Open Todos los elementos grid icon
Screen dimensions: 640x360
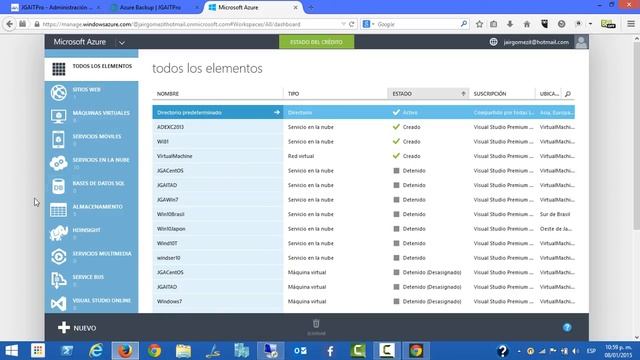point(59,69)
